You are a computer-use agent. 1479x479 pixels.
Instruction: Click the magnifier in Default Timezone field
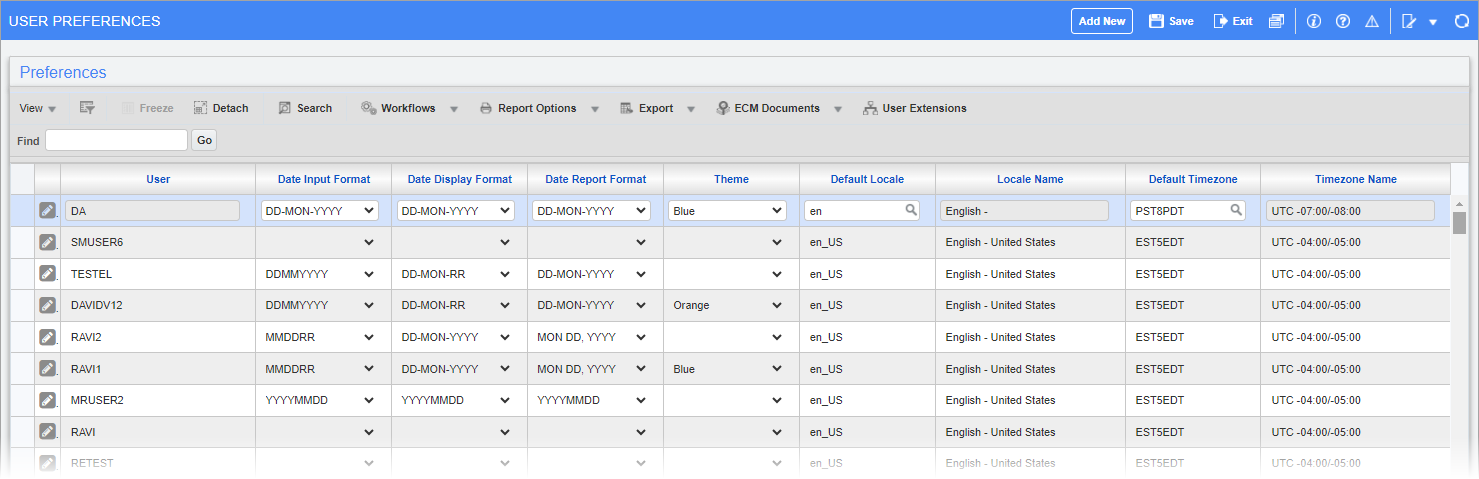tap(1236, 210)
